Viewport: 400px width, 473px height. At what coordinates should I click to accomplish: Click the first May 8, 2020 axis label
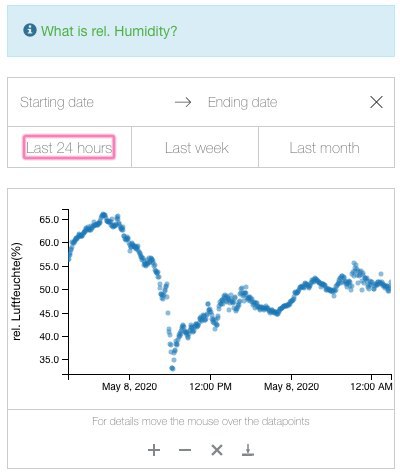[129, 387]
